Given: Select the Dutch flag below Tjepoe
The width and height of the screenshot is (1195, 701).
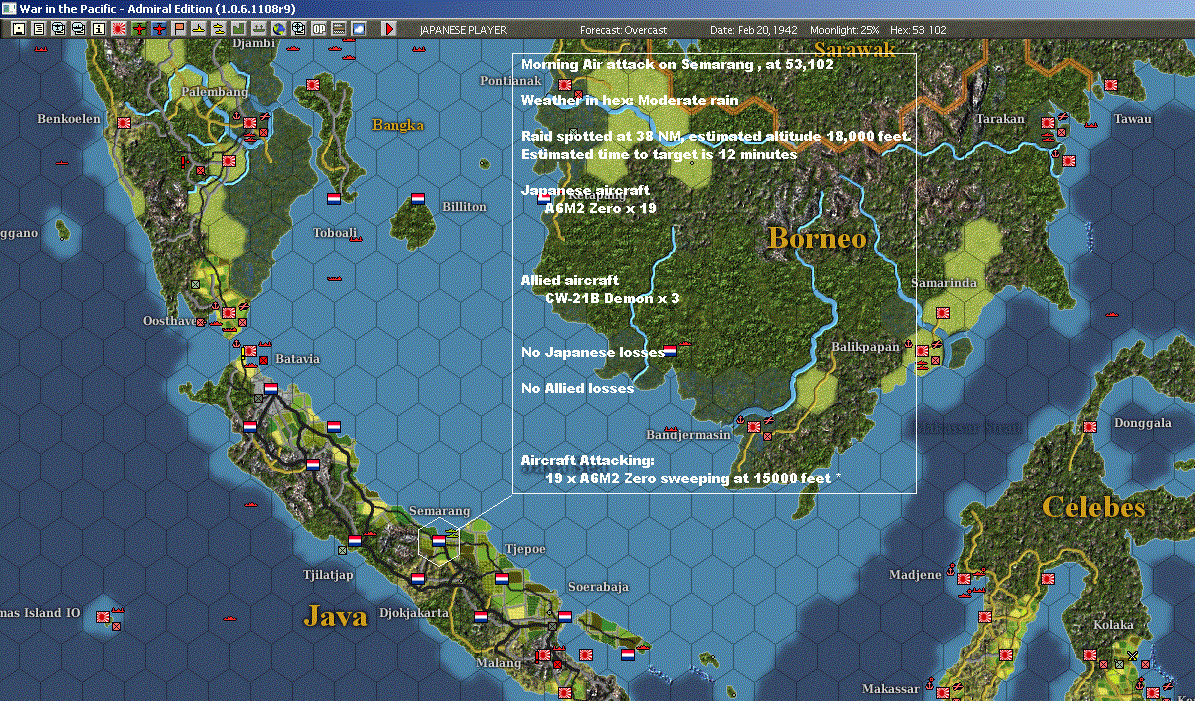Looking at the screenshot, I should click(x=501, y=579).
